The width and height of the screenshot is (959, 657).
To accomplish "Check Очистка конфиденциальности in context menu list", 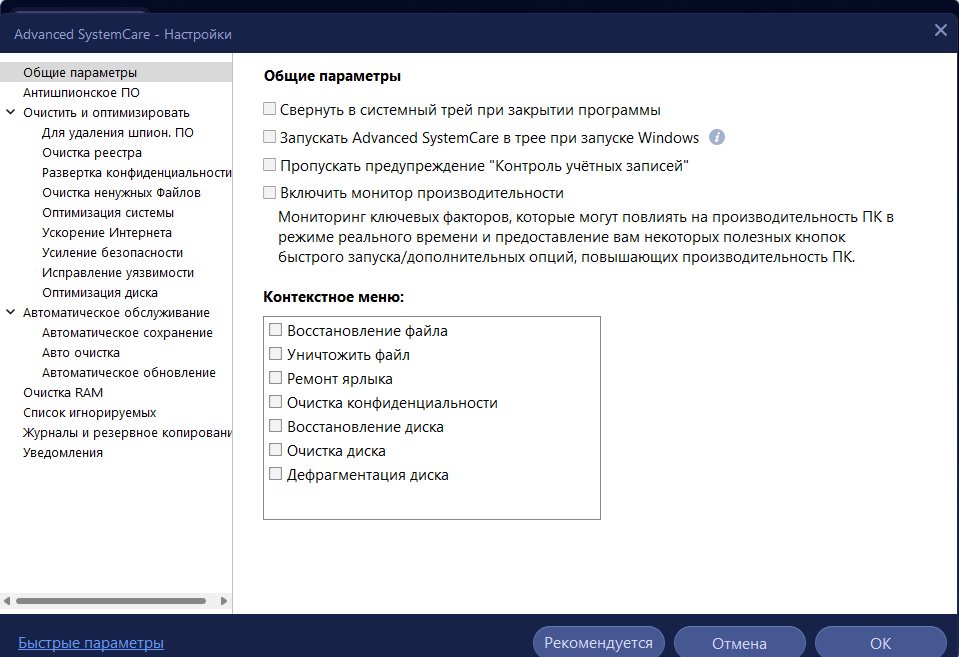I will [x=276, y=402].
